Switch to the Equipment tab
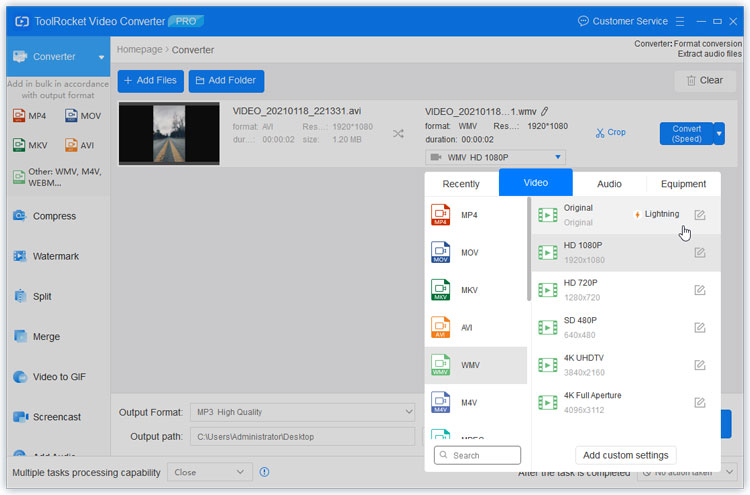This screenshot has height=495, width=750. point(684,184)
